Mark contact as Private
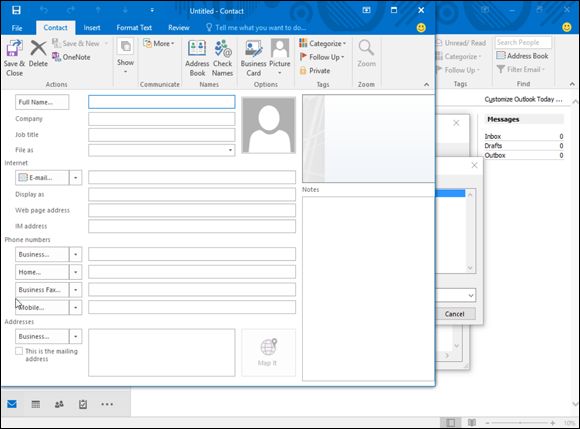The image size is (580, 429). [315, 71]
